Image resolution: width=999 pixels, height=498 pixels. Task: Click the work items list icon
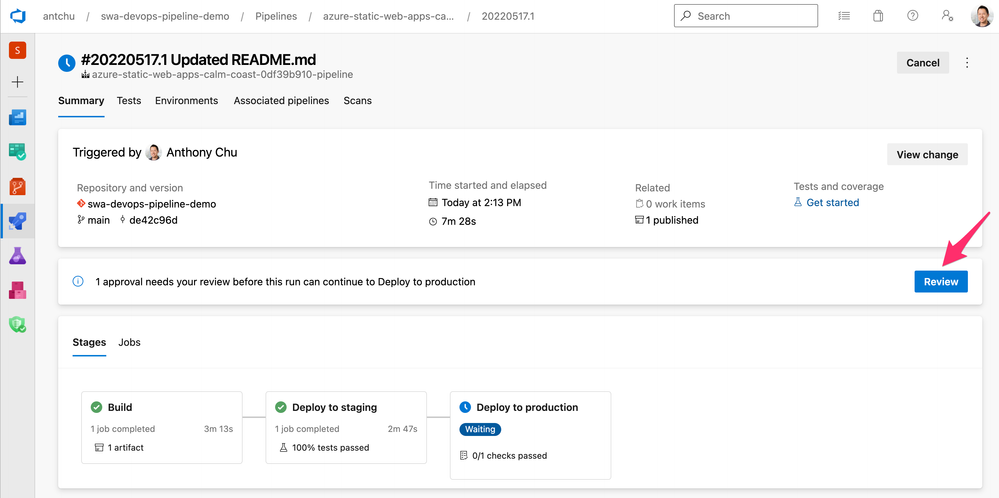[844, 16]
